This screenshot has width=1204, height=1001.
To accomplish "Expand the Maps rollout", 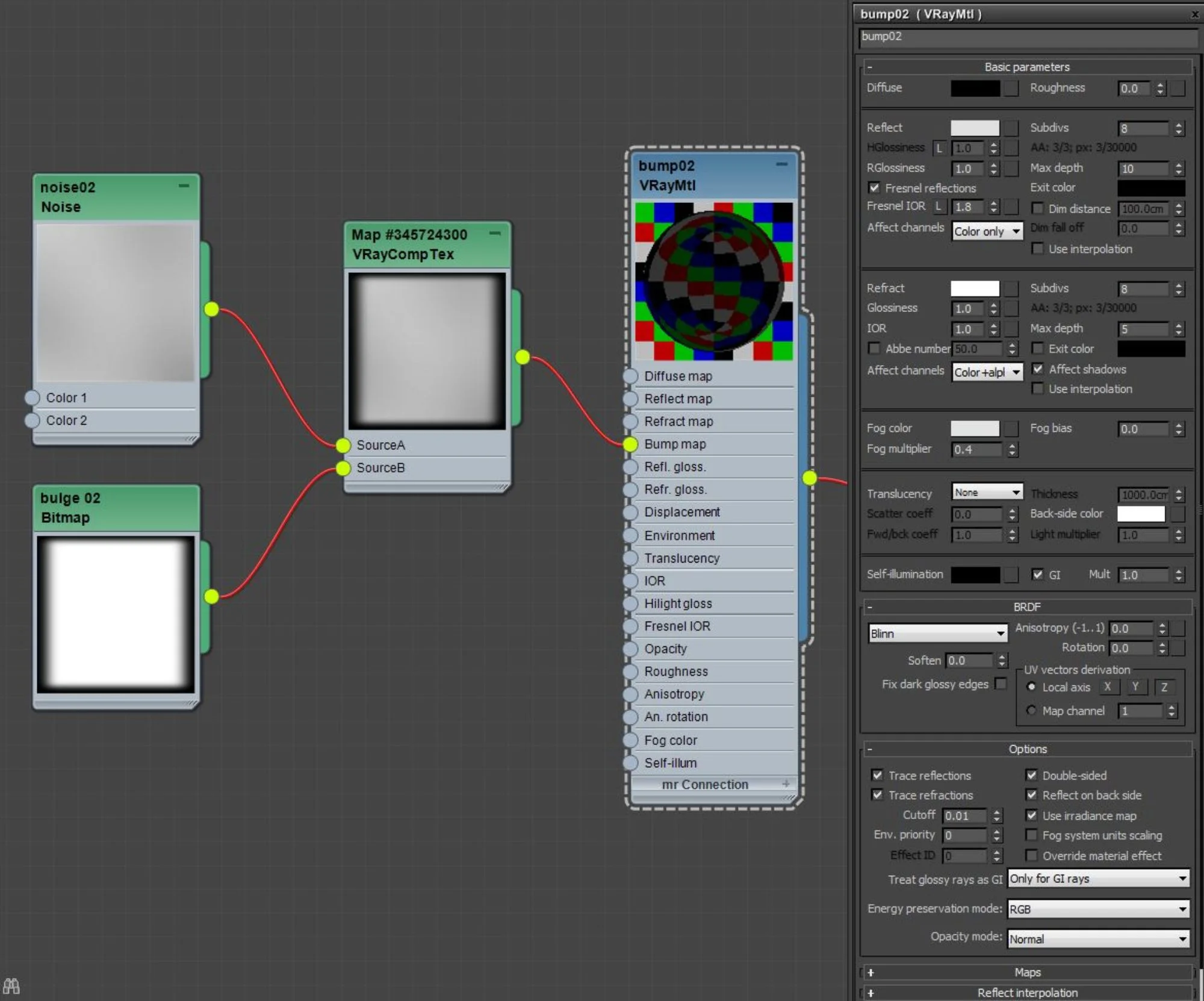I will point(1028,972).
